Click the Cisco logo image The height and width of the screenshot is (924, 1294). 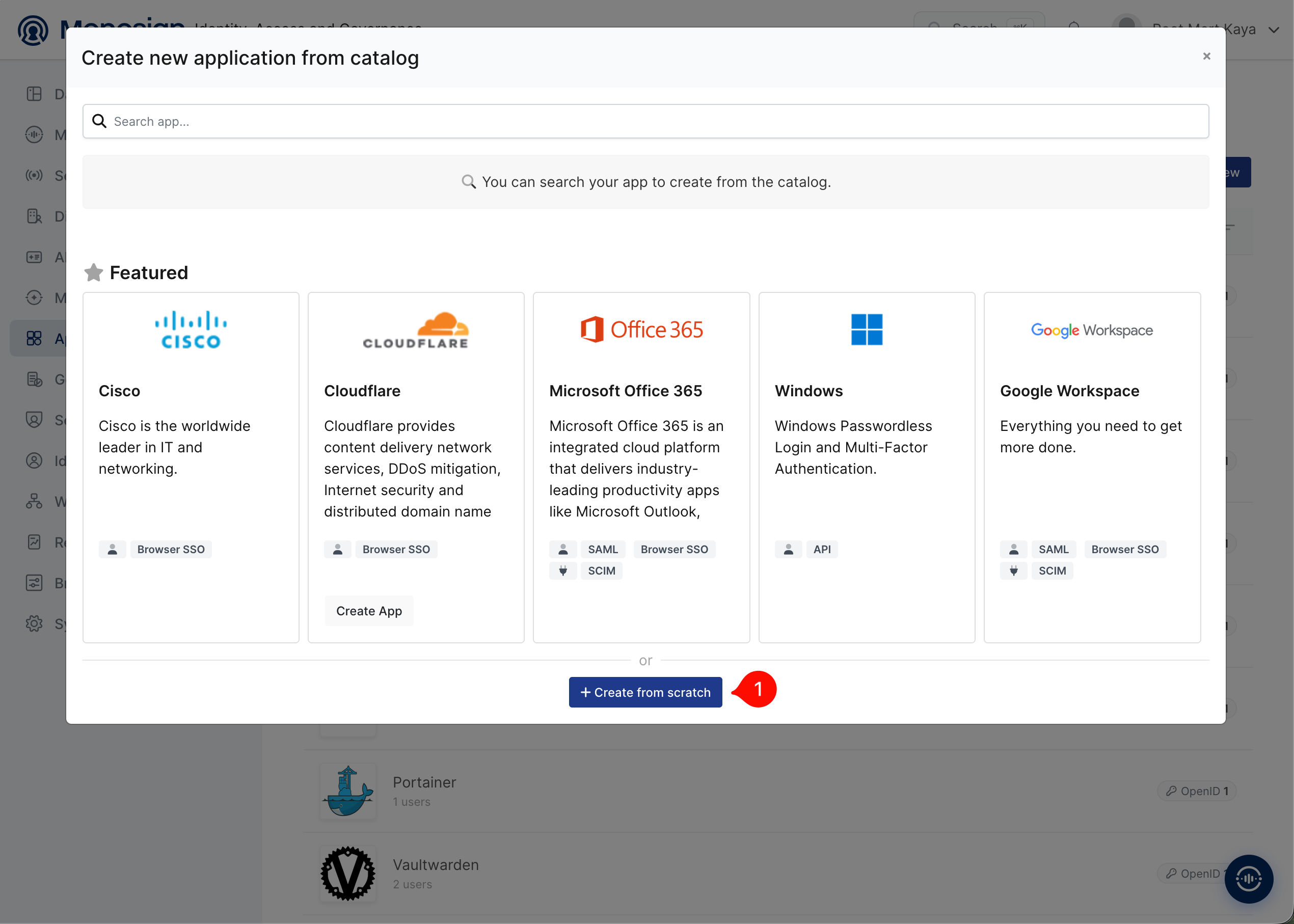coord(191,330)
